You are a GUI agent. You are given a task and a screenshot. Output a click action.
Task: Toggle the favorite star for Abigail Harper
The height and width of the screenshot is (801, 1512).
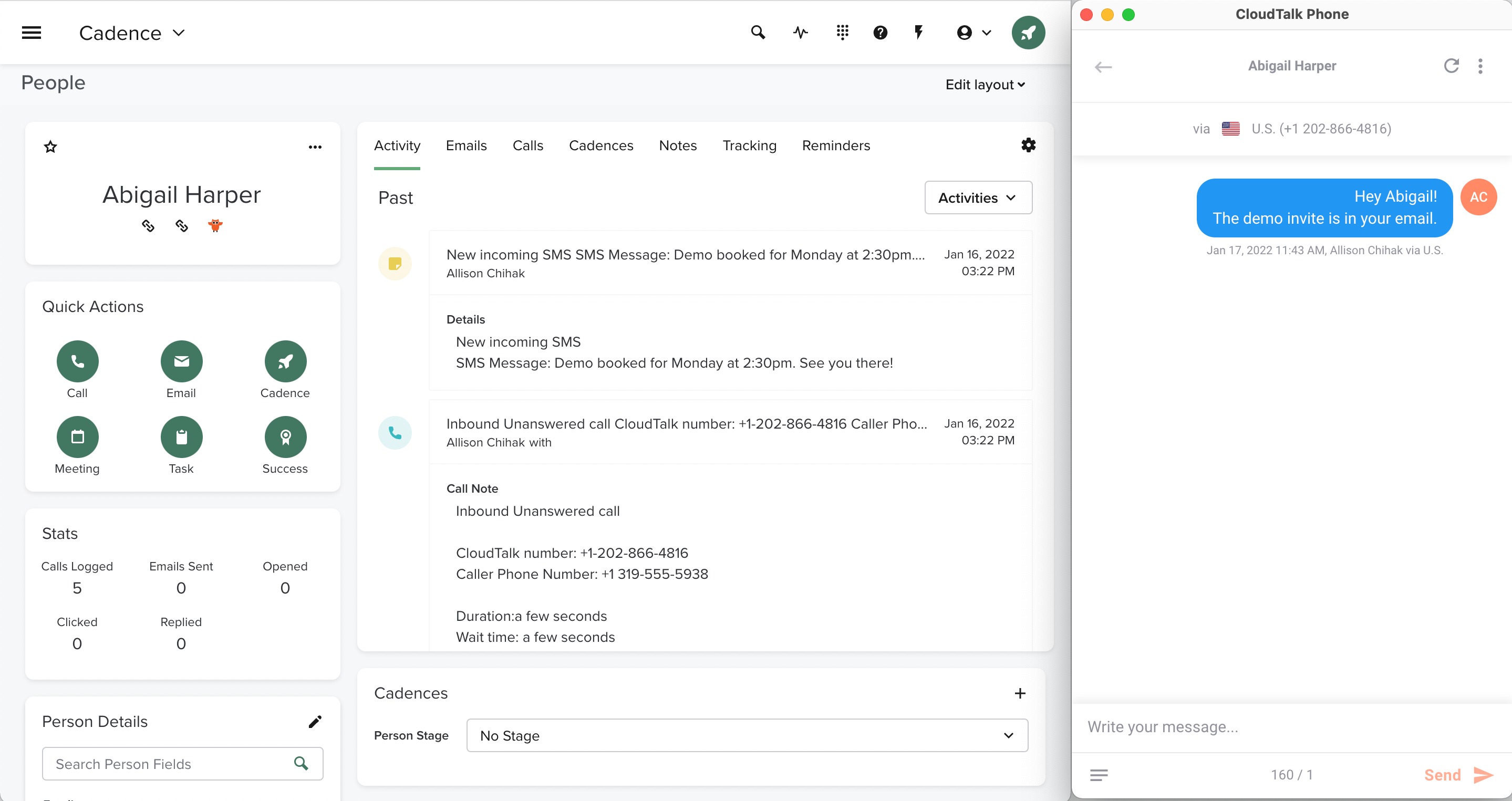click(50, 147)
